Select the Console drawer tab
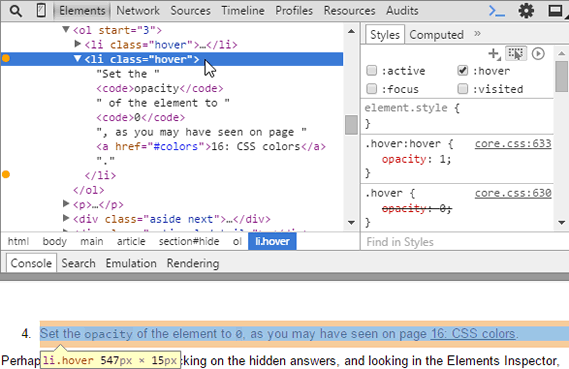Image resolution: width=569 pixels, height=369 pixels. [x=31, y=263]
